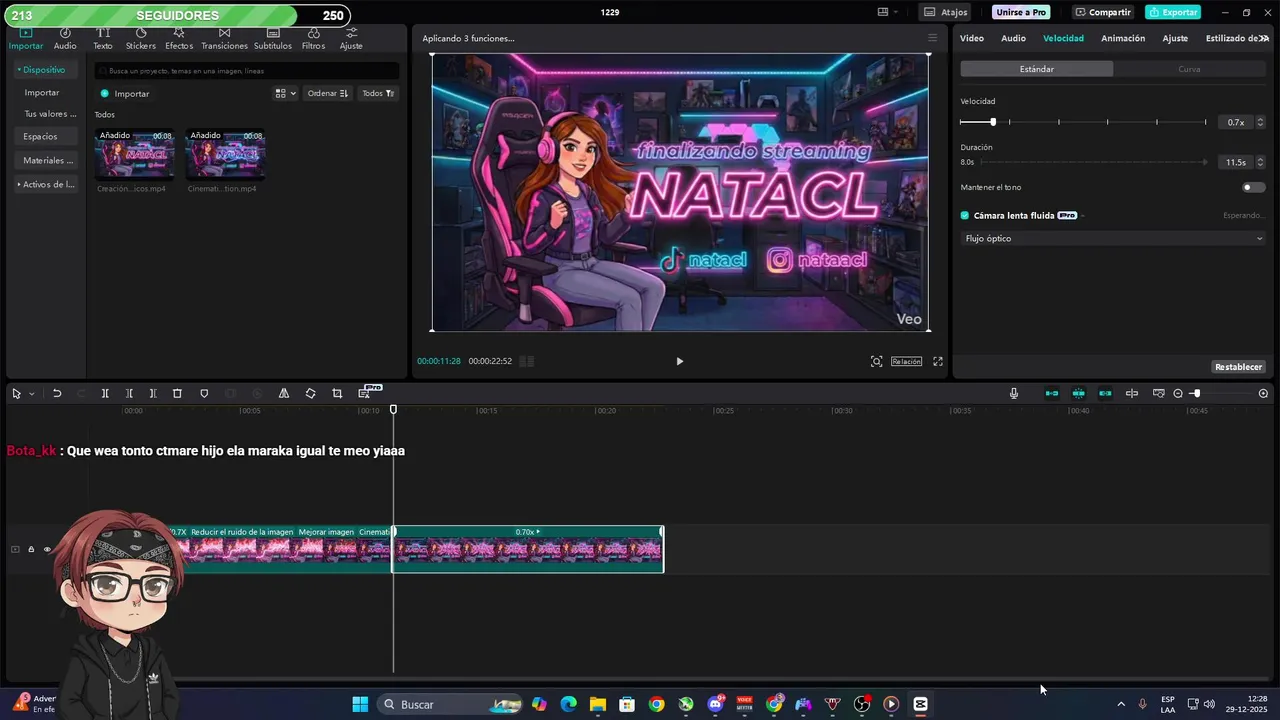Click the Split clip tool icon
This screenshot has width=1280, height=720.
105,394
